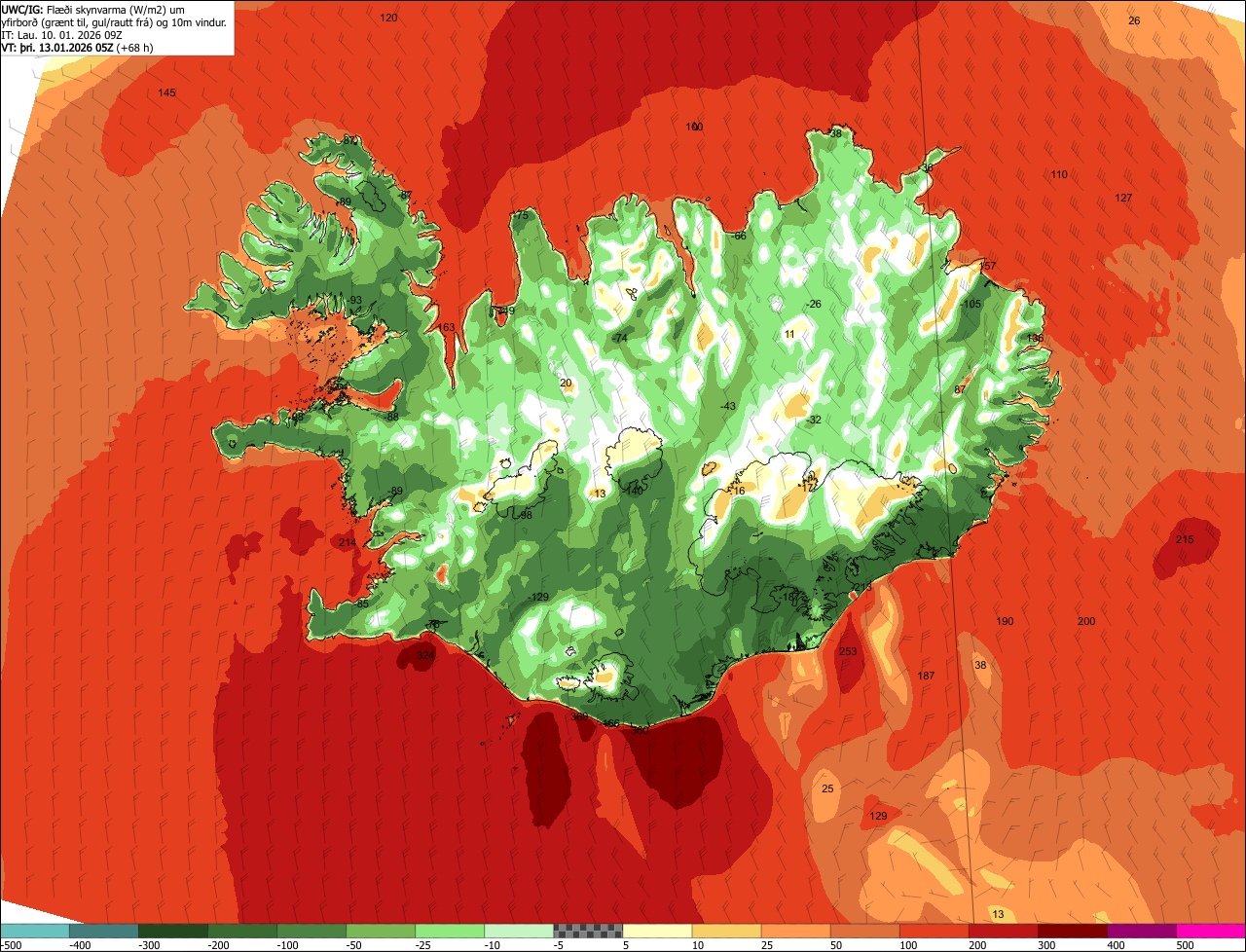The height and width of the screenshot is (952, 1246).
Task: Click the map value -105 in the east
Action: (x=971, y=304)
